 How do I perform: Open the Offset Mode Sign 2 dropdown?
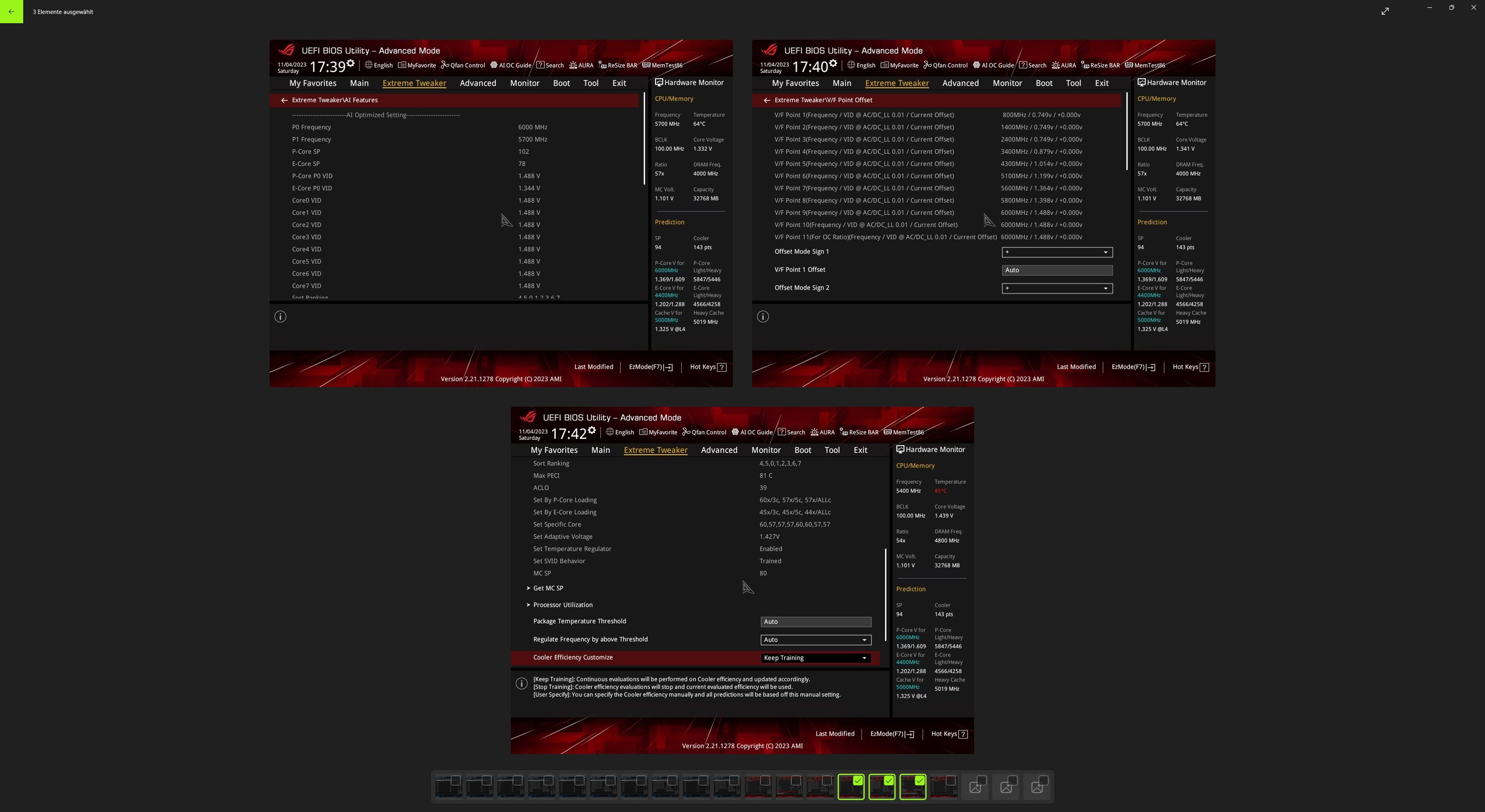(1057, 288)
